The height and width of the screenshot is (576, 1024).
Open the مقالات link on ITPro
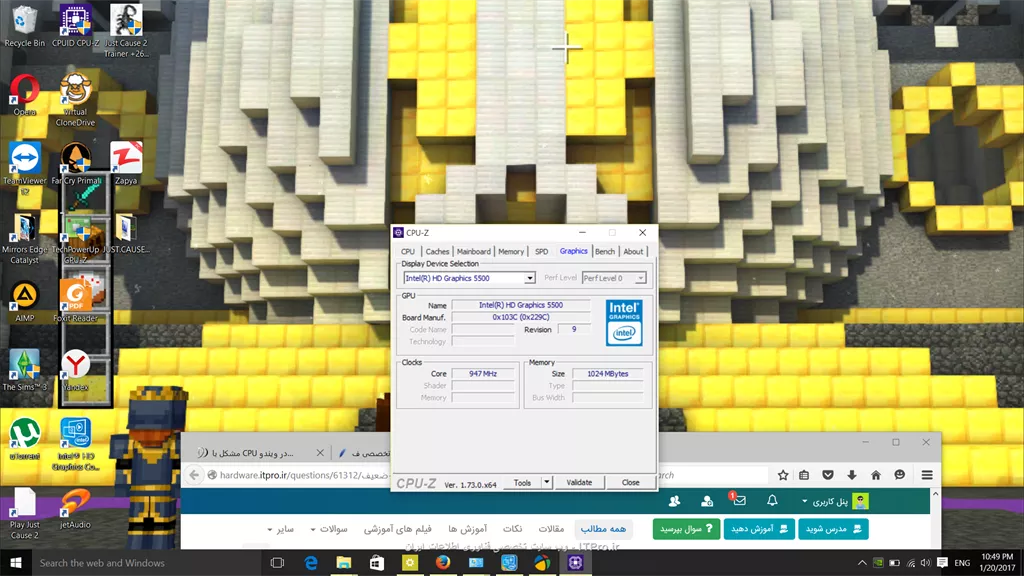click(x=551, y=529)
